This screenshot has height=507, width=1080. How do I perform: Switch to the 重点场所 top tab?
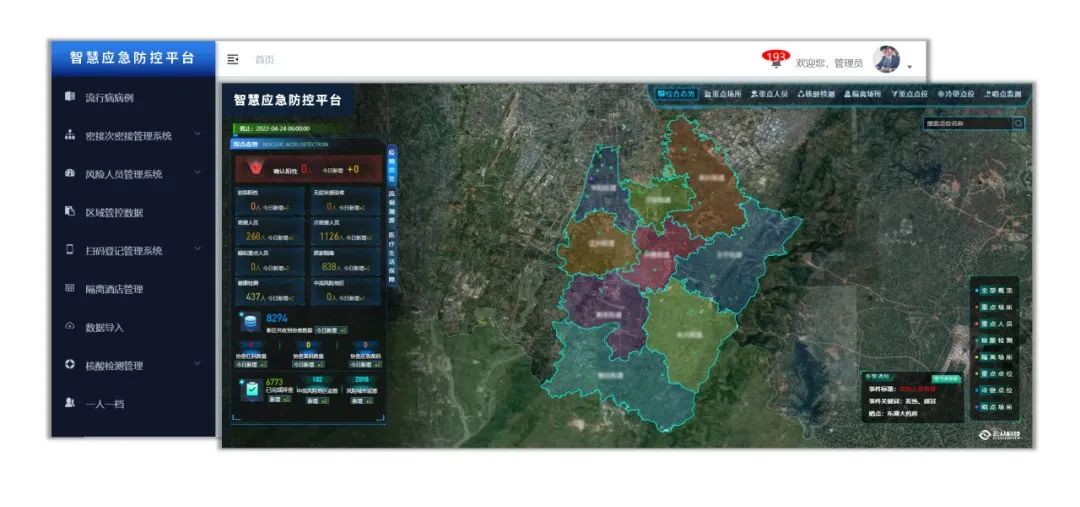point(723,94)
